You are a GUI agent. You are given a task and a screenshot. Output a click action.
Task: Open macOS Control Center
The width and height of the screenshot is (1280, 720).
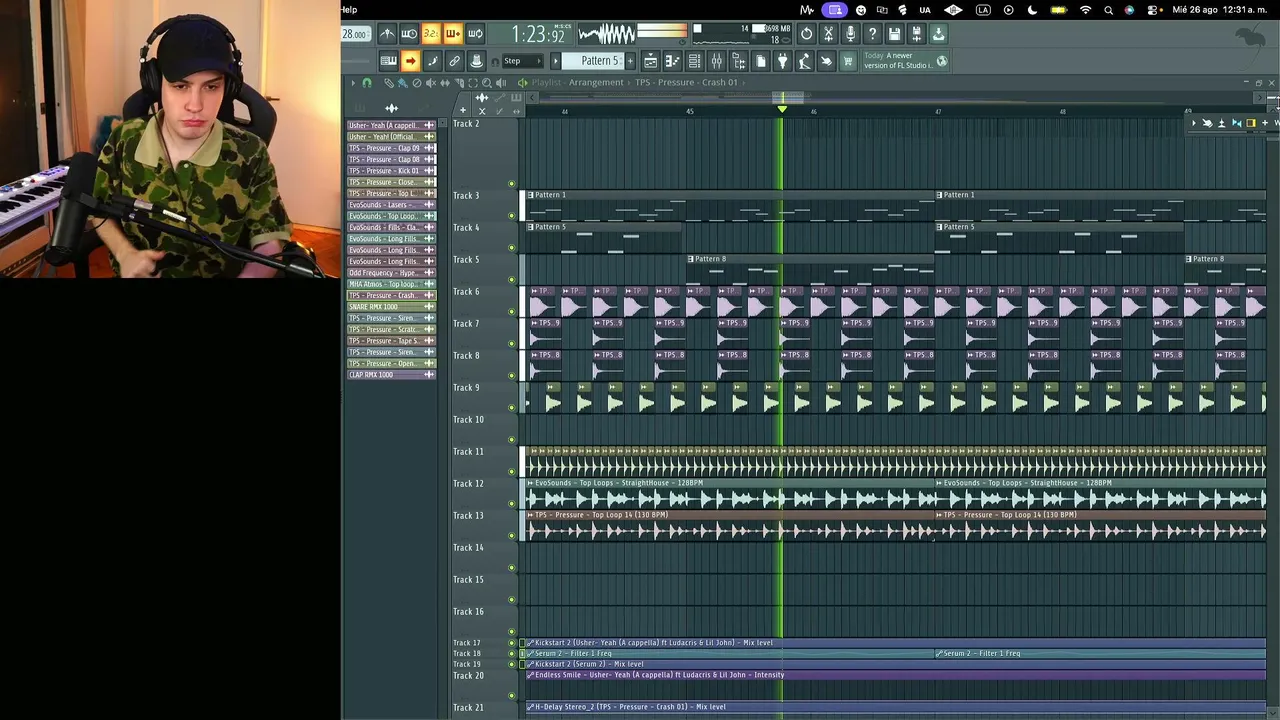[x=1153, y=10]
